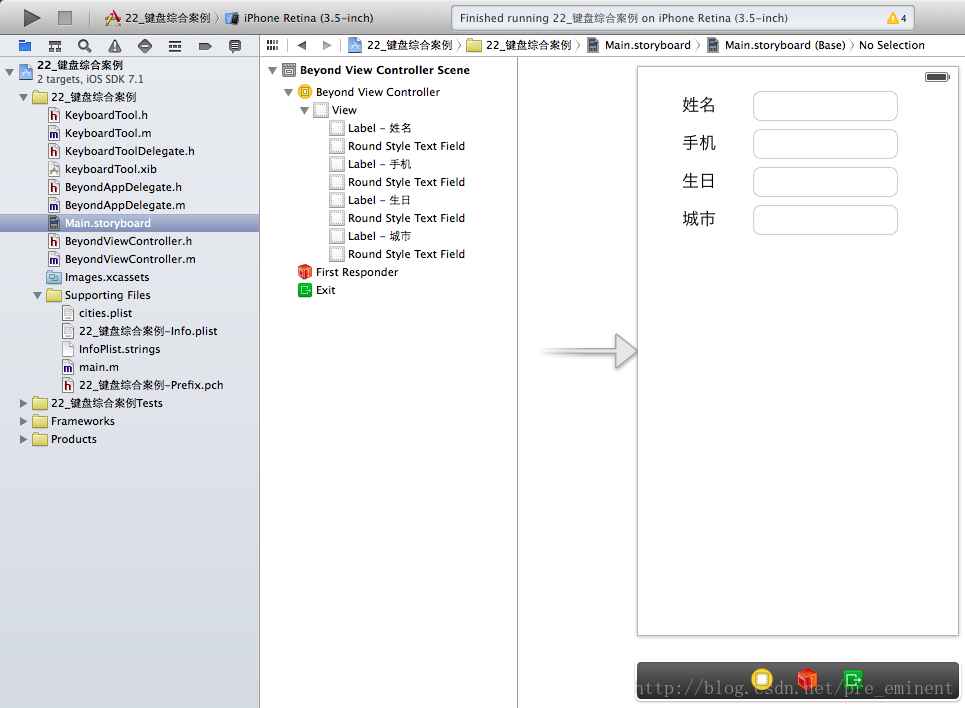Run the project with the Play button
Screen dimensions: 965x708
(31, 18)
